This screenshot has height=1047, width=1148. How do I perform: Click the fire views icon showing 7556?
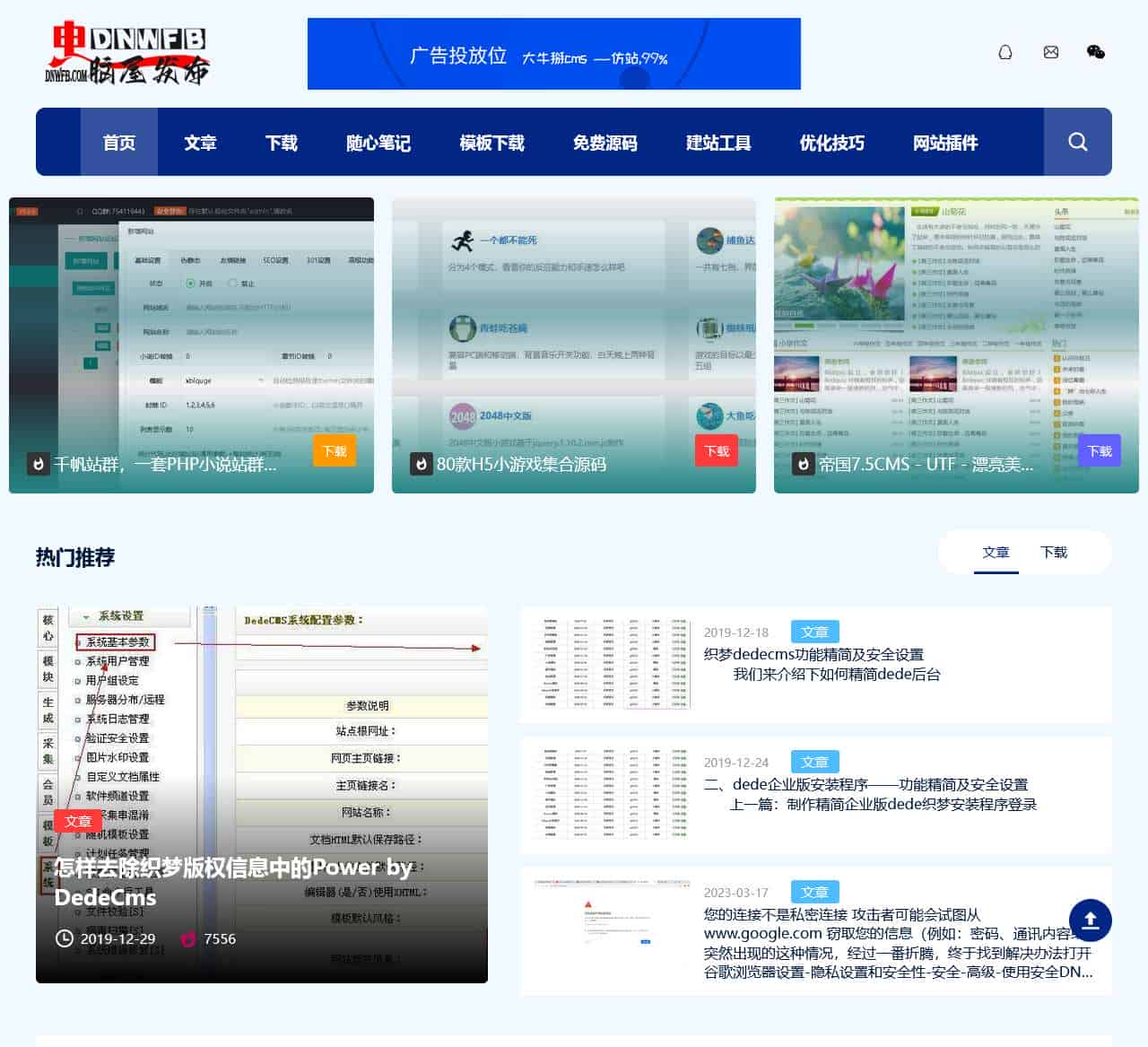tap(189, 938)
